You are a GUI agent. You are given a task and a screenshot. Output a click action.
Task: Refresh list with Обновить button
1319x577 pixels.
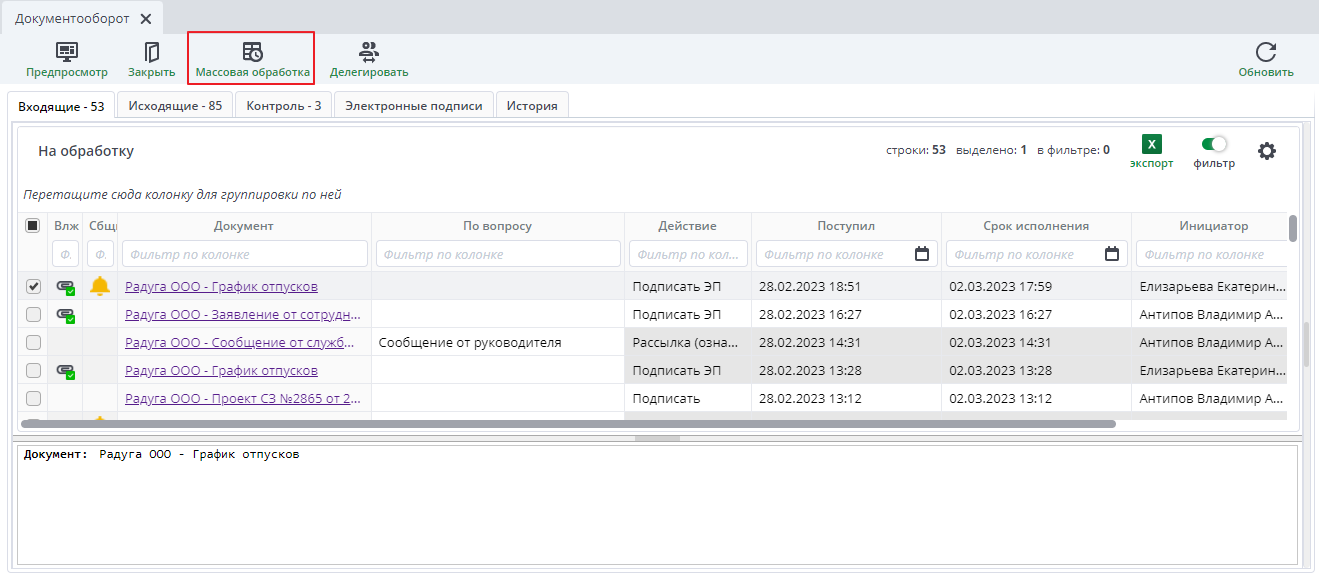[x=1266, y=60]
